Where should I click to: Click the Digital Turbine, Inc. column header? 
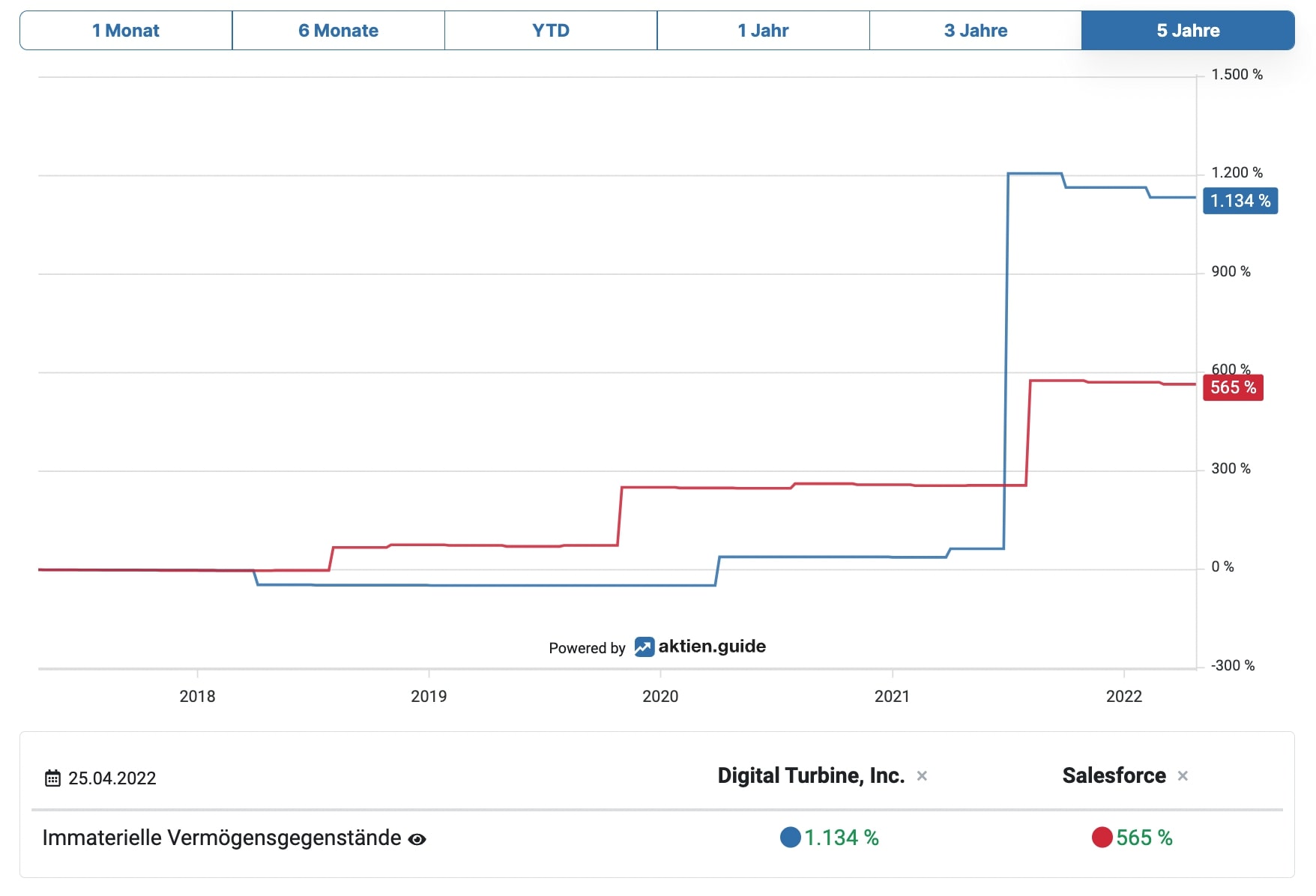coord(811,775)
